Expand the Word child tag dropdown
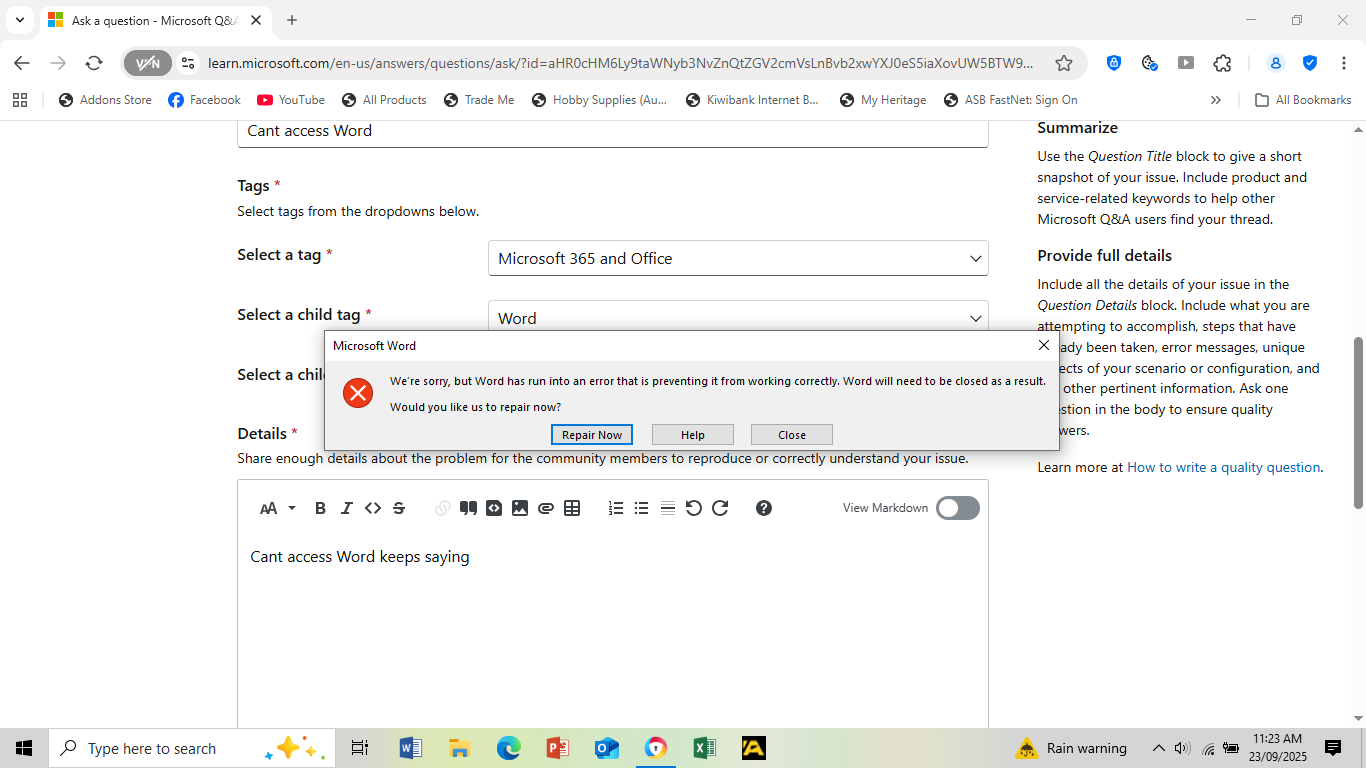The height and width of the screenshot is (768, 1366). (x=738, y=317)
